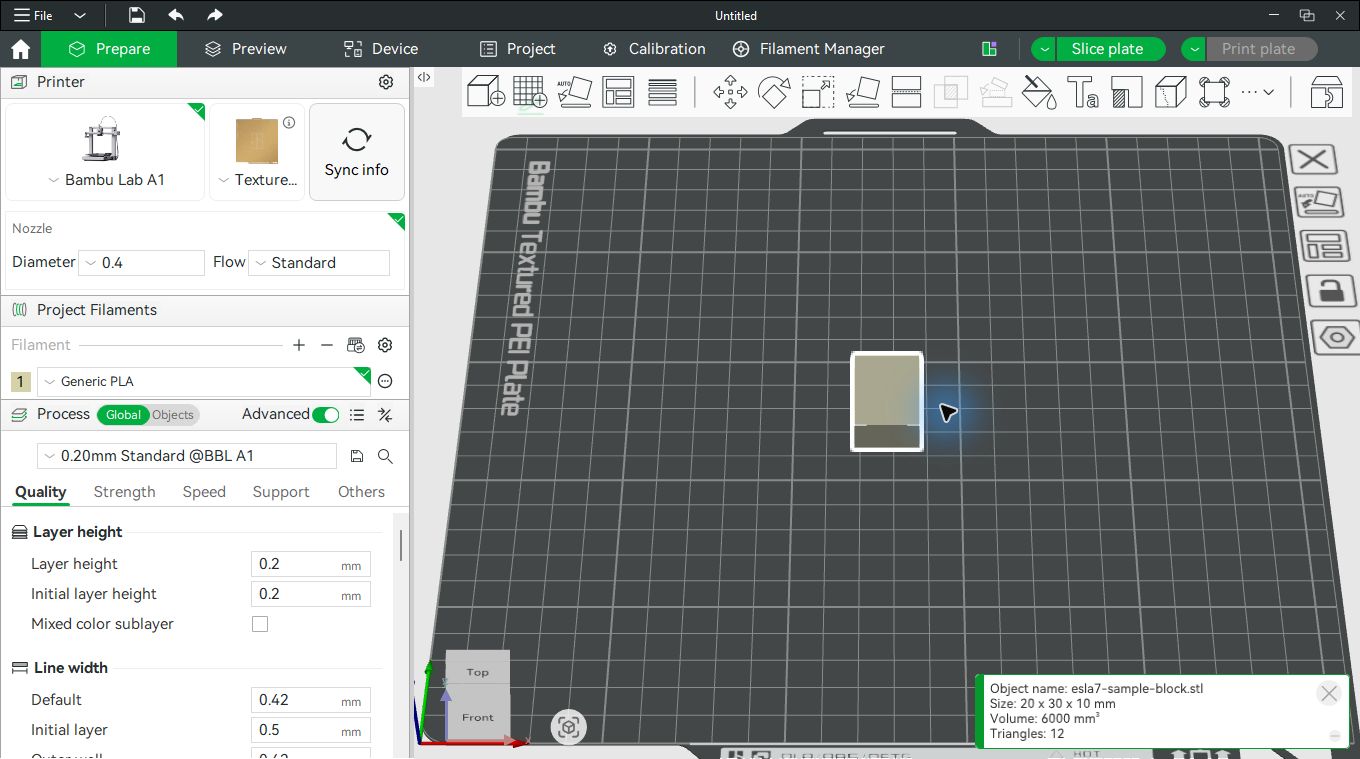The width and height of the screenshot is (1360, 759).
Task: Switch to the Preview tab
Action: [246, 49]
